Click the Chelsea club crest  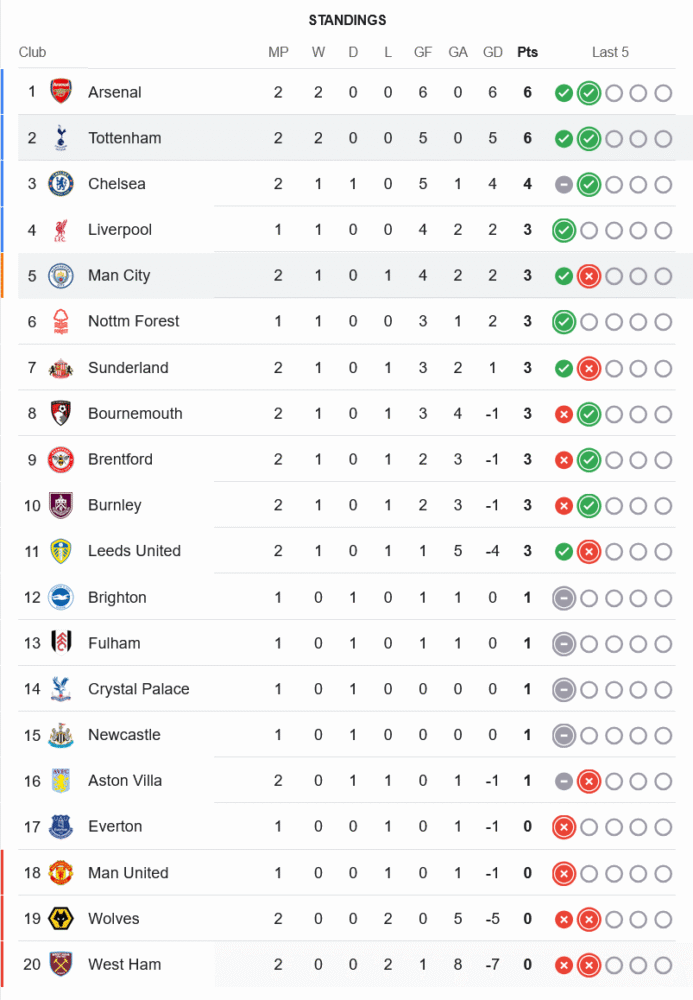(61, 184)
